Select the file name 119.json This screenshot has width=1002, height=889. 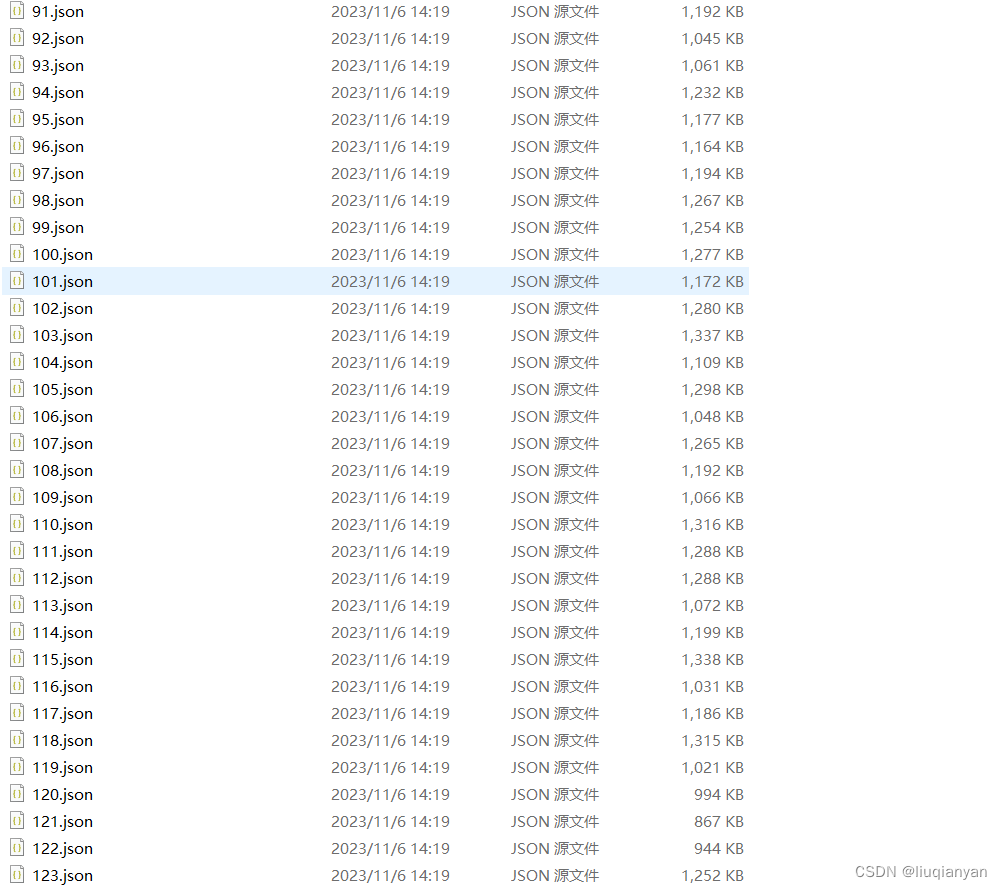click(63, 768)
